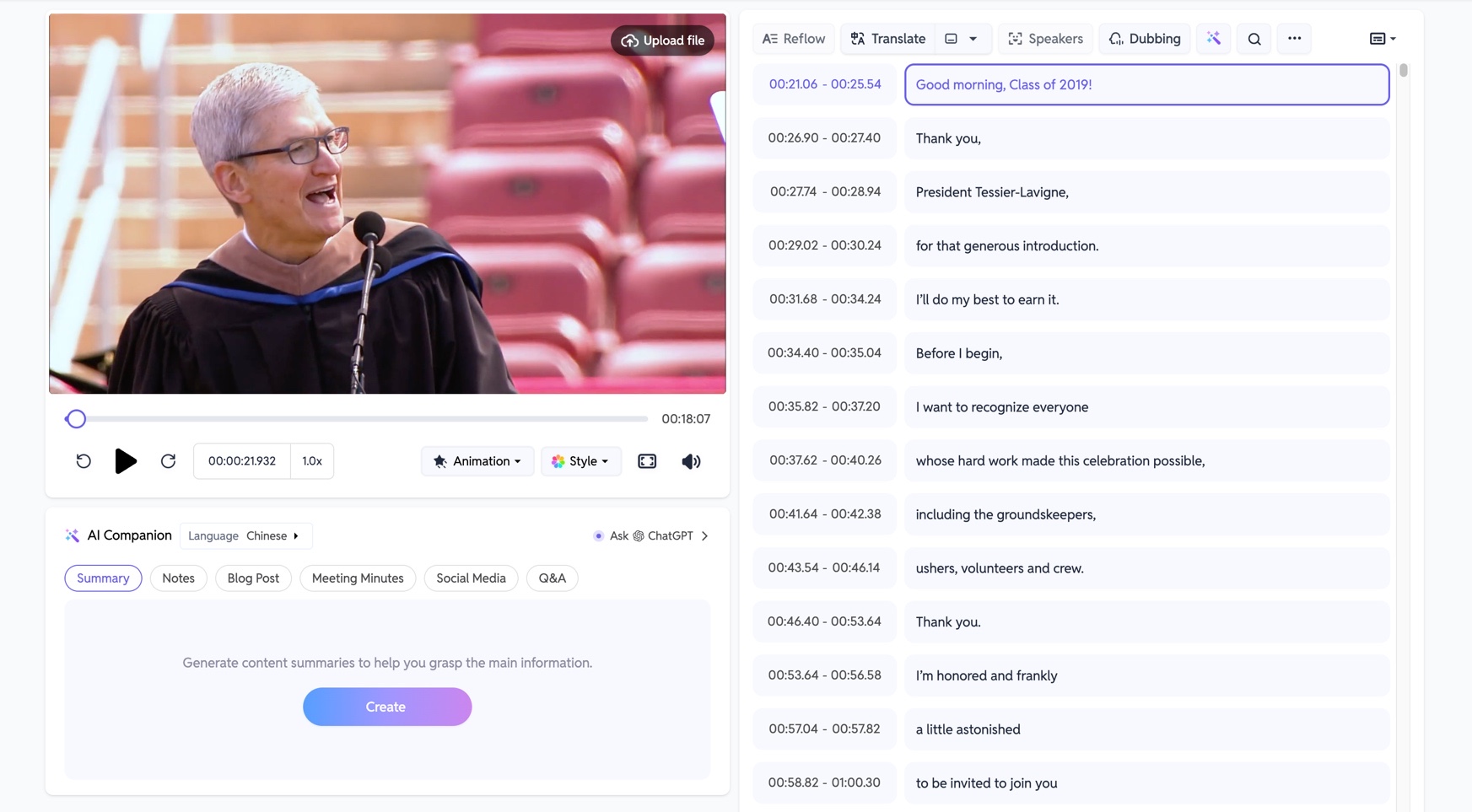Screen dimensions: 1472x812
Task: Open the Speakers tool
Action: (1045, 39)
